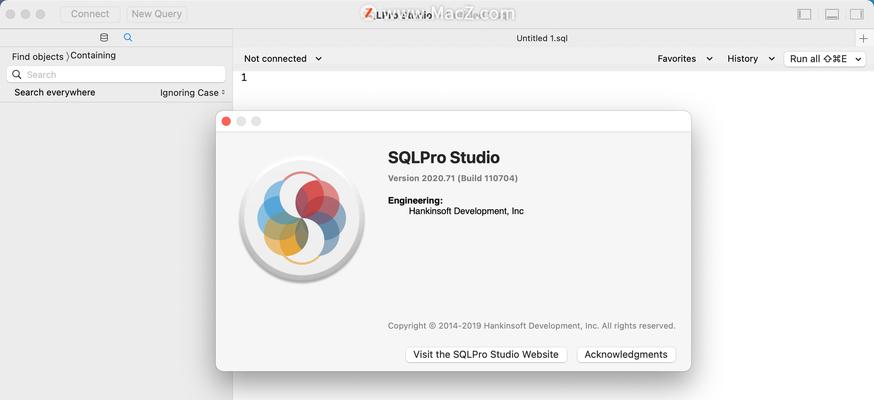The width and height of the screenshot is (874, 400).
Task: Open the History dropdown
Action: (x=751, y=58)
